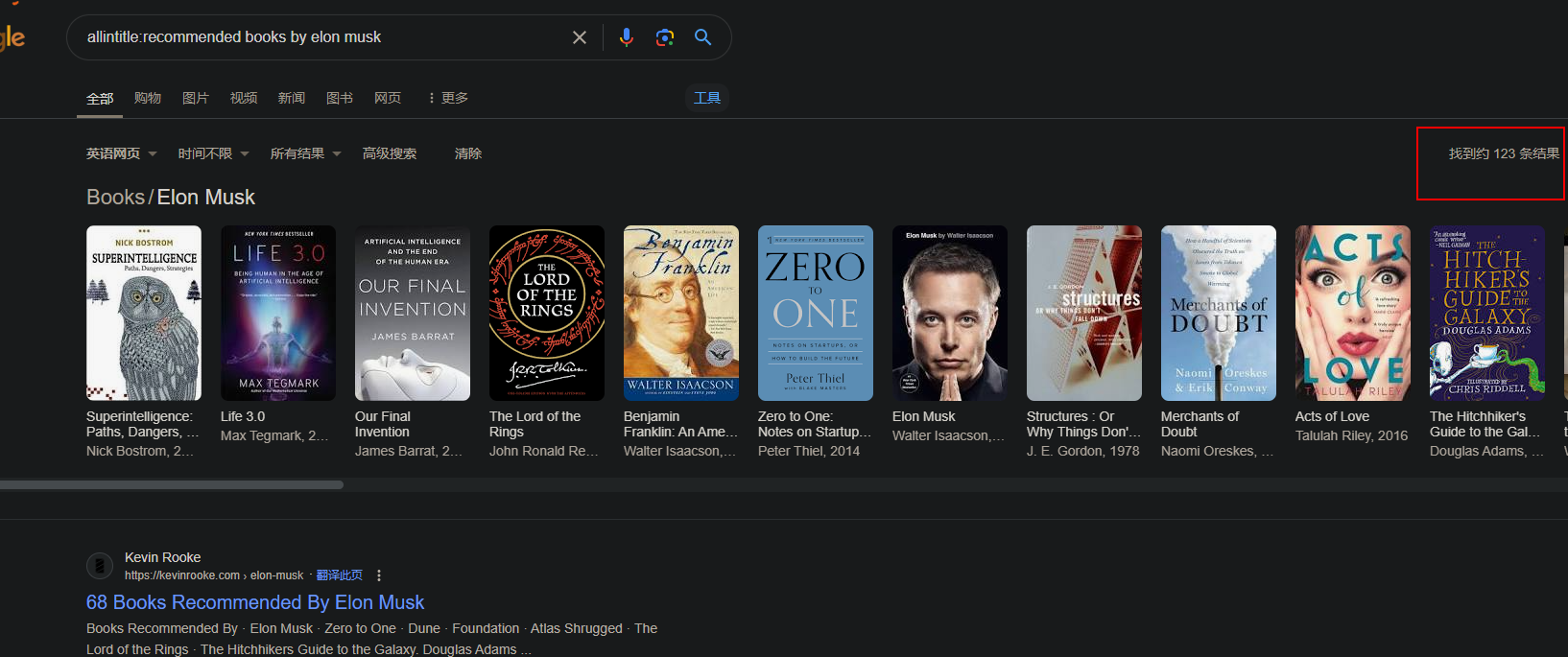Open the 时间不限 time filter dropdown
This screenshot has height=657, width=1568.
(x=213, y=153)
